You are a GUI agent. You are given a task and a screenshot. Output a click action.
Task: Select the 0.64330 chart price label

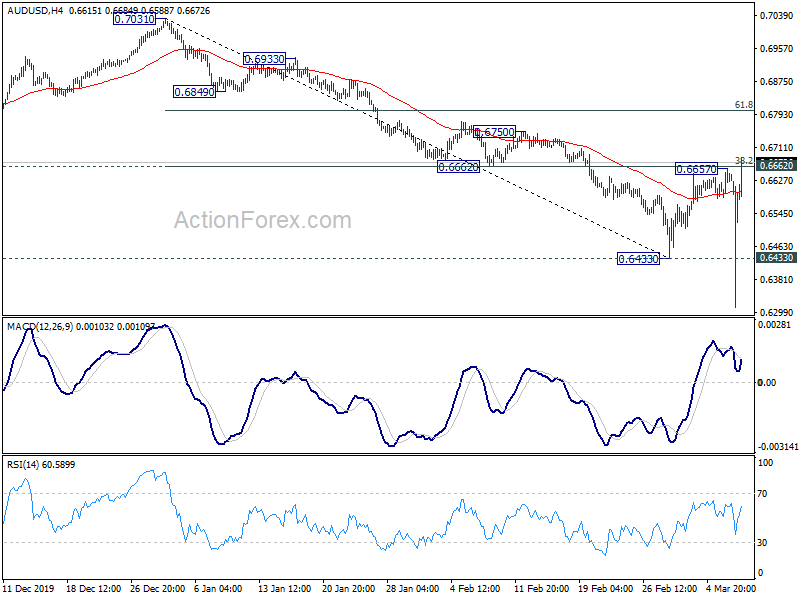tap(638, 259)
